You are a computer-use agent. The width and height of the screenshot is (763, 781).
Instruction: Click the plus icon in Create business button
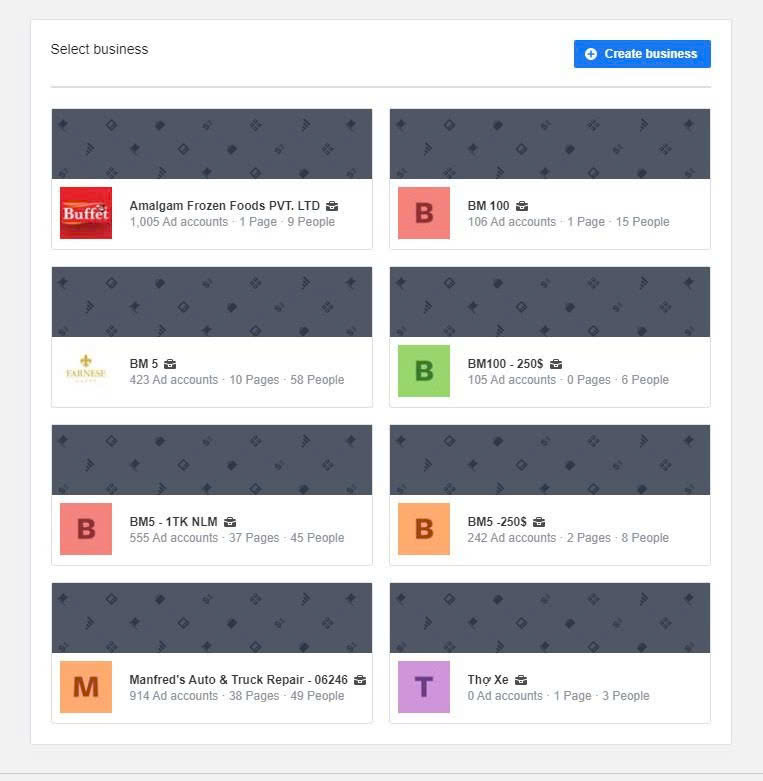(591, 54)
